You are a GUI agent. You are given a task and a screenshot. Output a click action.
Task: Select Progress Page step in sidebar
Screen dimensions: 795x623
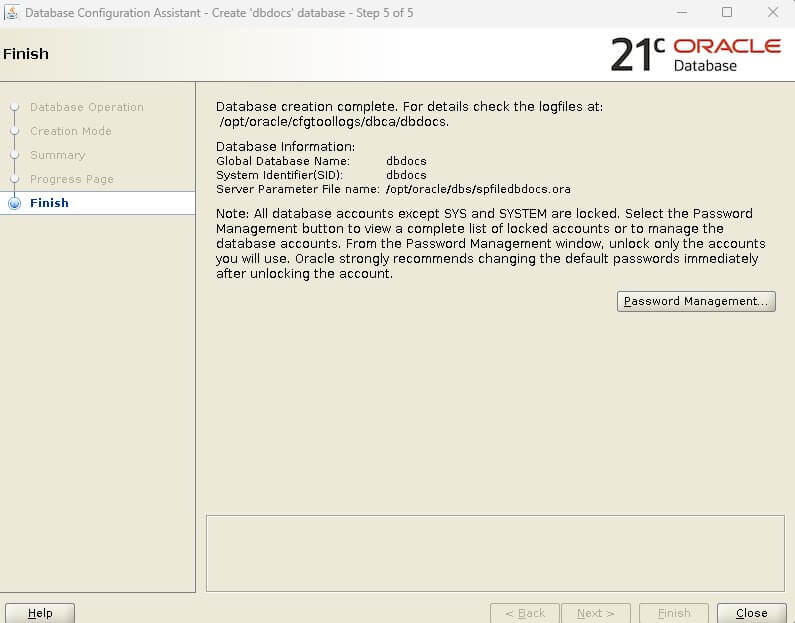(71, 179)
